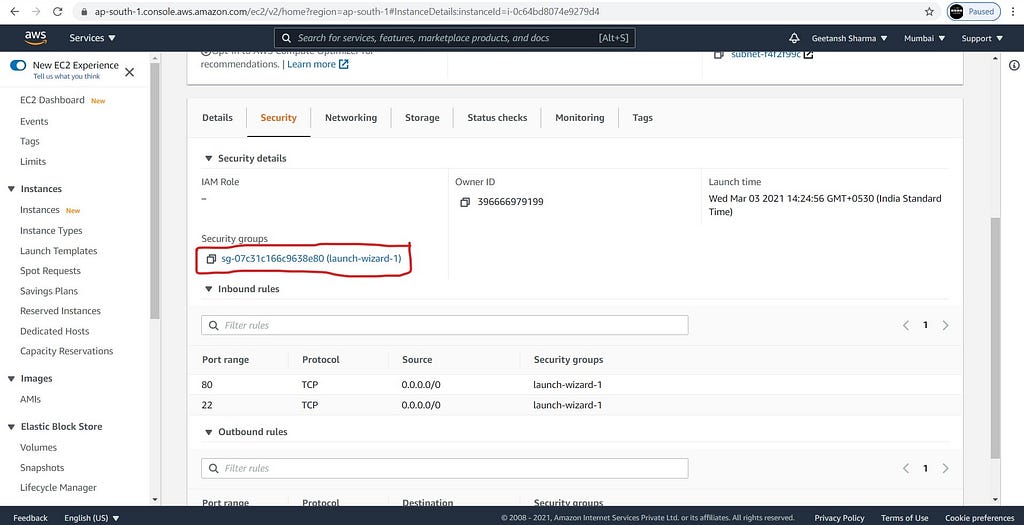This screenshot has height=525, width=1024.
Task: Go to previous page of outbound rules
Action: tap(906, 468)
